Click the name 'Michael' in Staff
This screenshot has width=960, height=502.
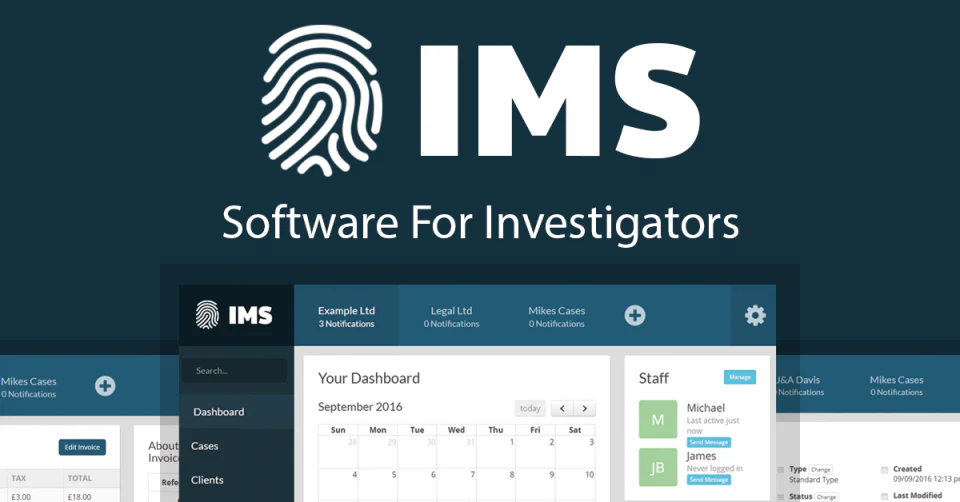tap(706, 408)
